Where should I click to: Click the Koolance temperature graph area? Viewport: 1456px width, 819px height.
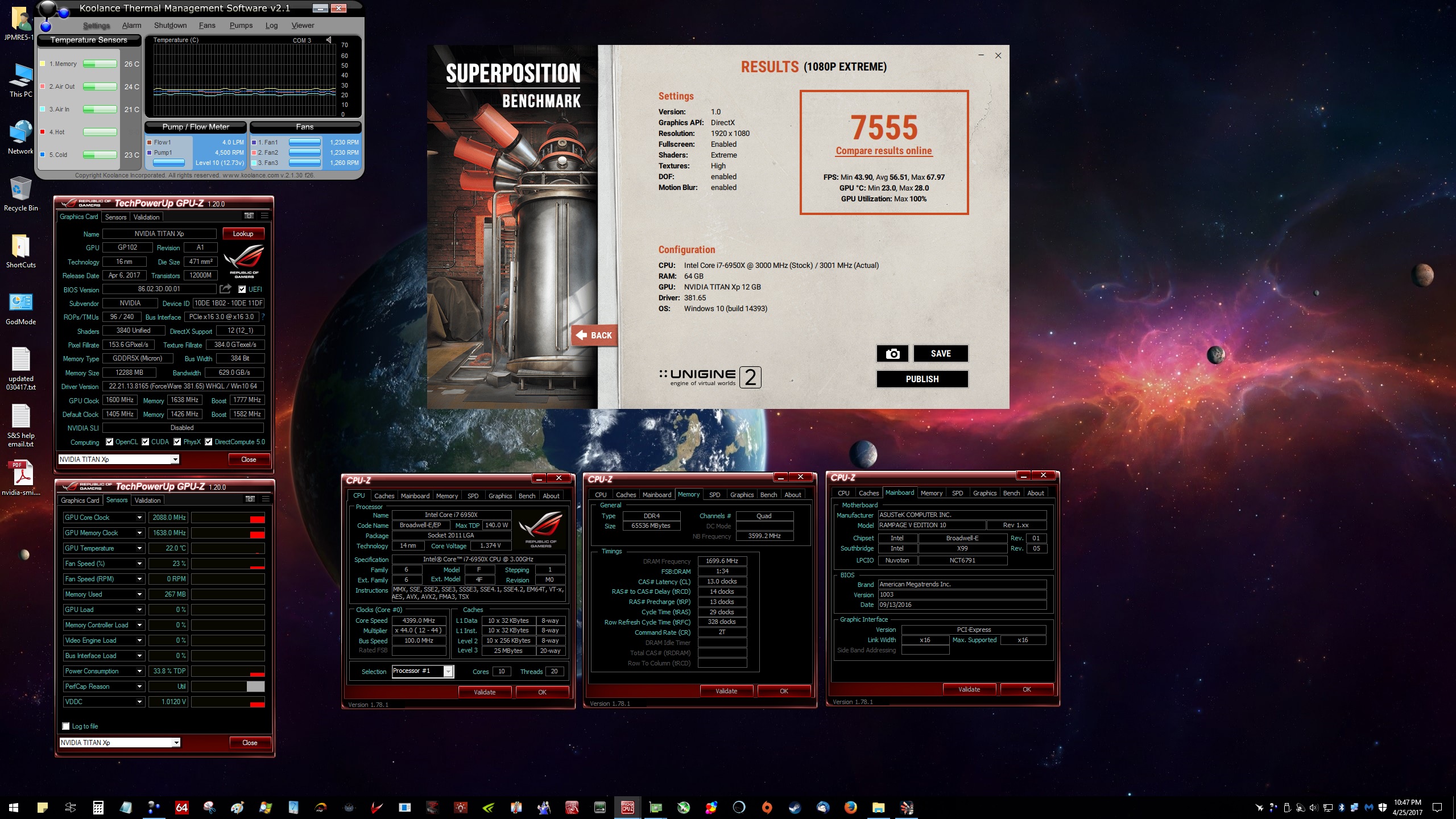pos(245,79)
